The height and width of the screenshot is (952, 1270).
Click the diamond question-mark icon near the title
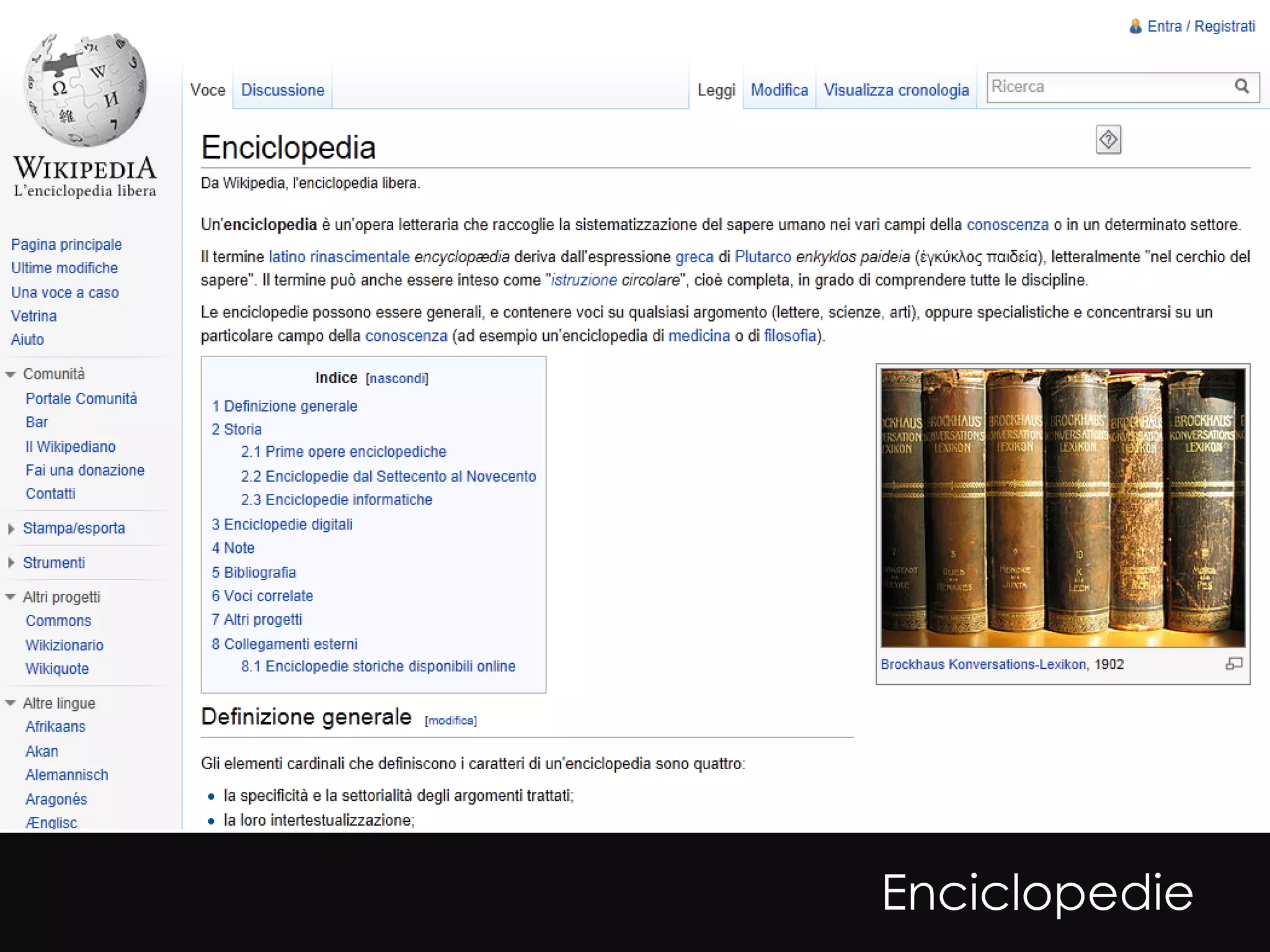pos(1108,139)
